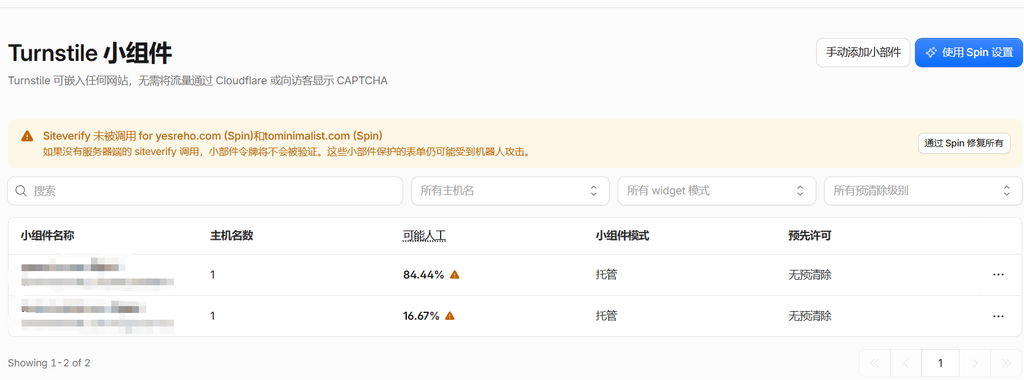The image size is (1024, 380).
Task: Go to previous page arrow
Action: point(906,363)
